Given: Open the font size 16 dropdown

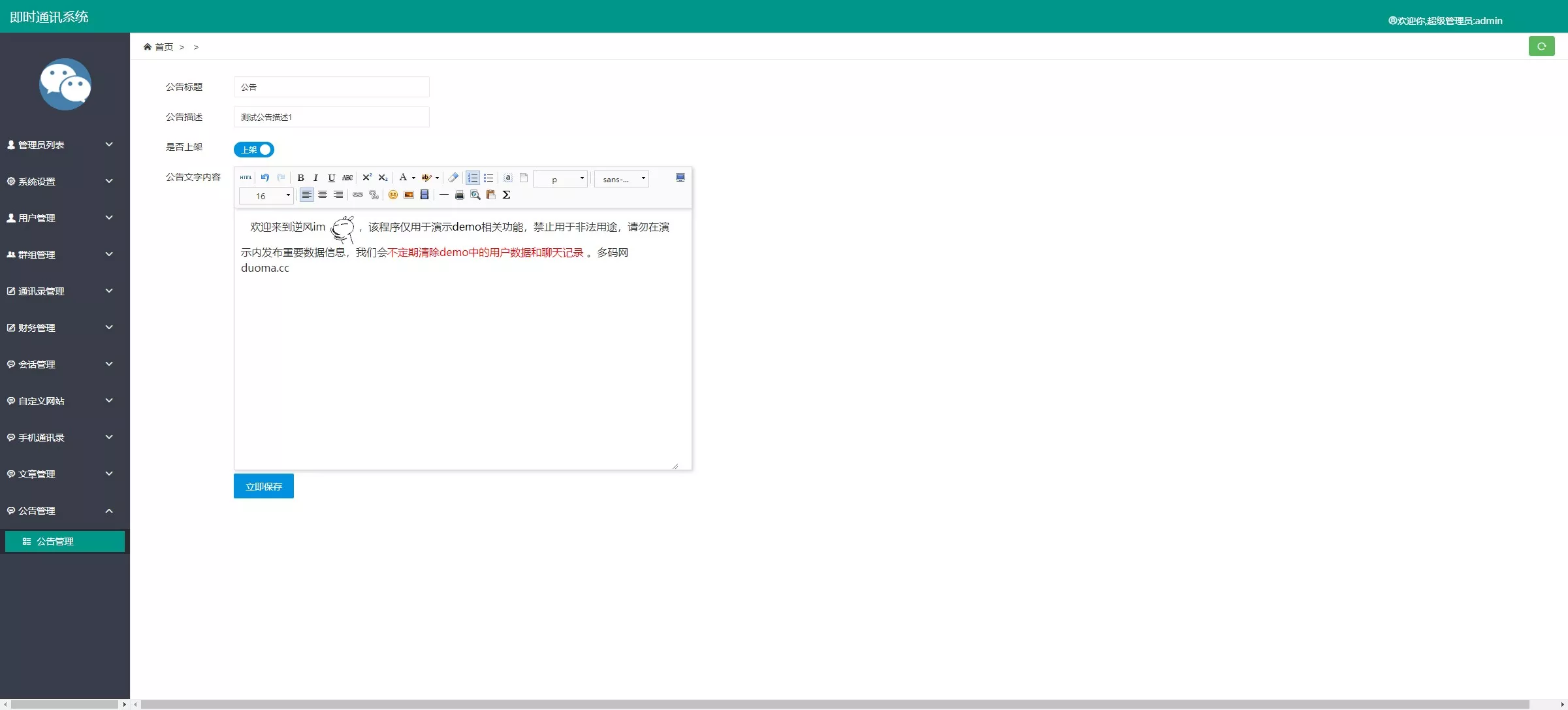Looking at the screenshot, I should [266, 195].
